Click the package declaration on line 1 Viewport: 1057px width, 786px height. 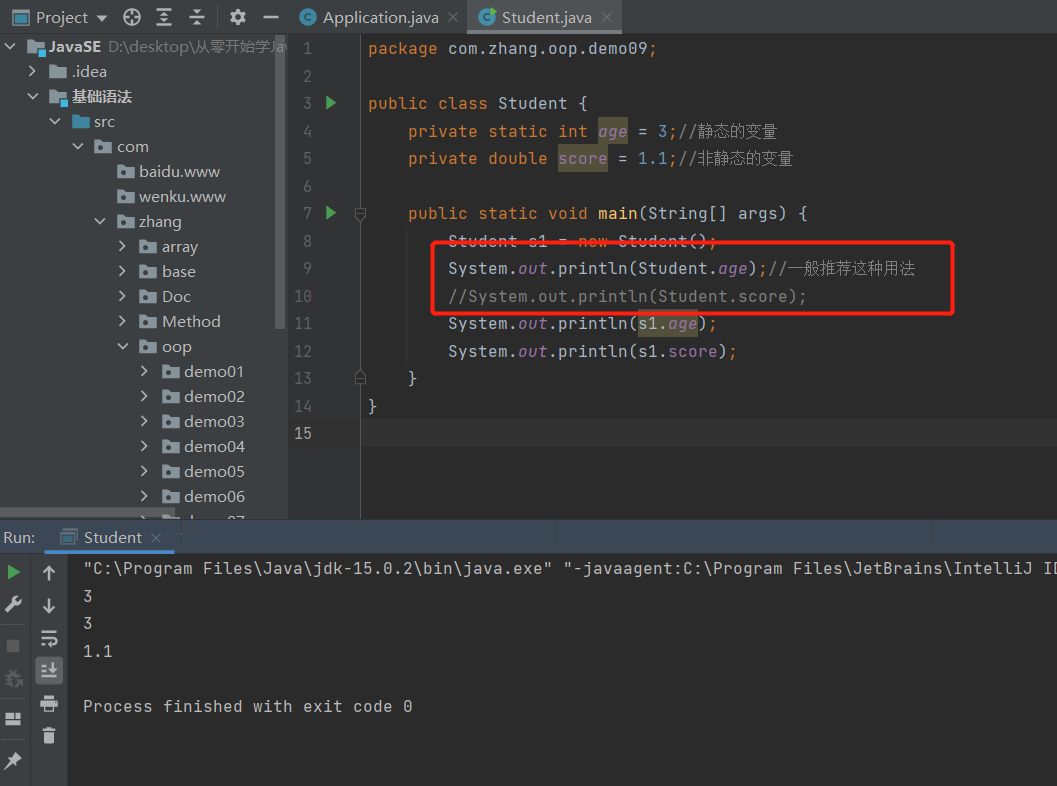tap(512, 49)
